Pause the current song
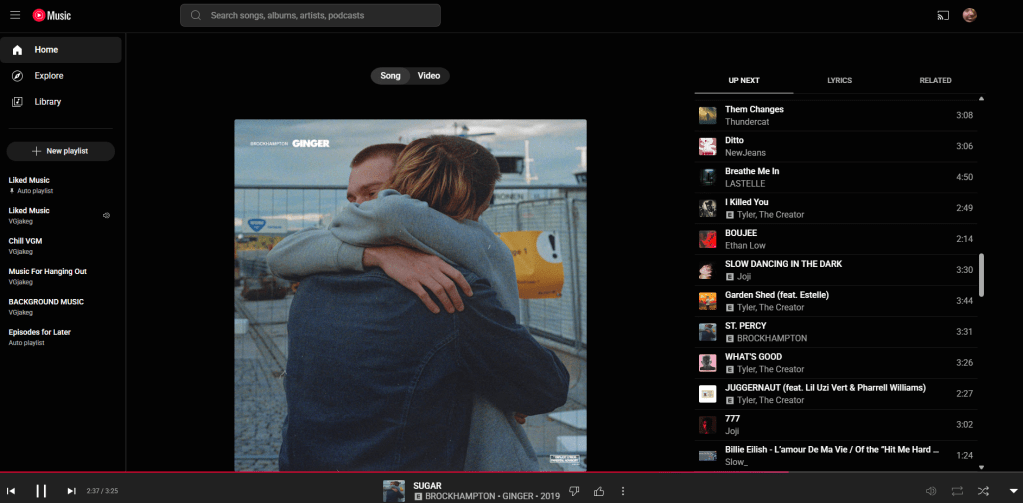 pos(41,491)
